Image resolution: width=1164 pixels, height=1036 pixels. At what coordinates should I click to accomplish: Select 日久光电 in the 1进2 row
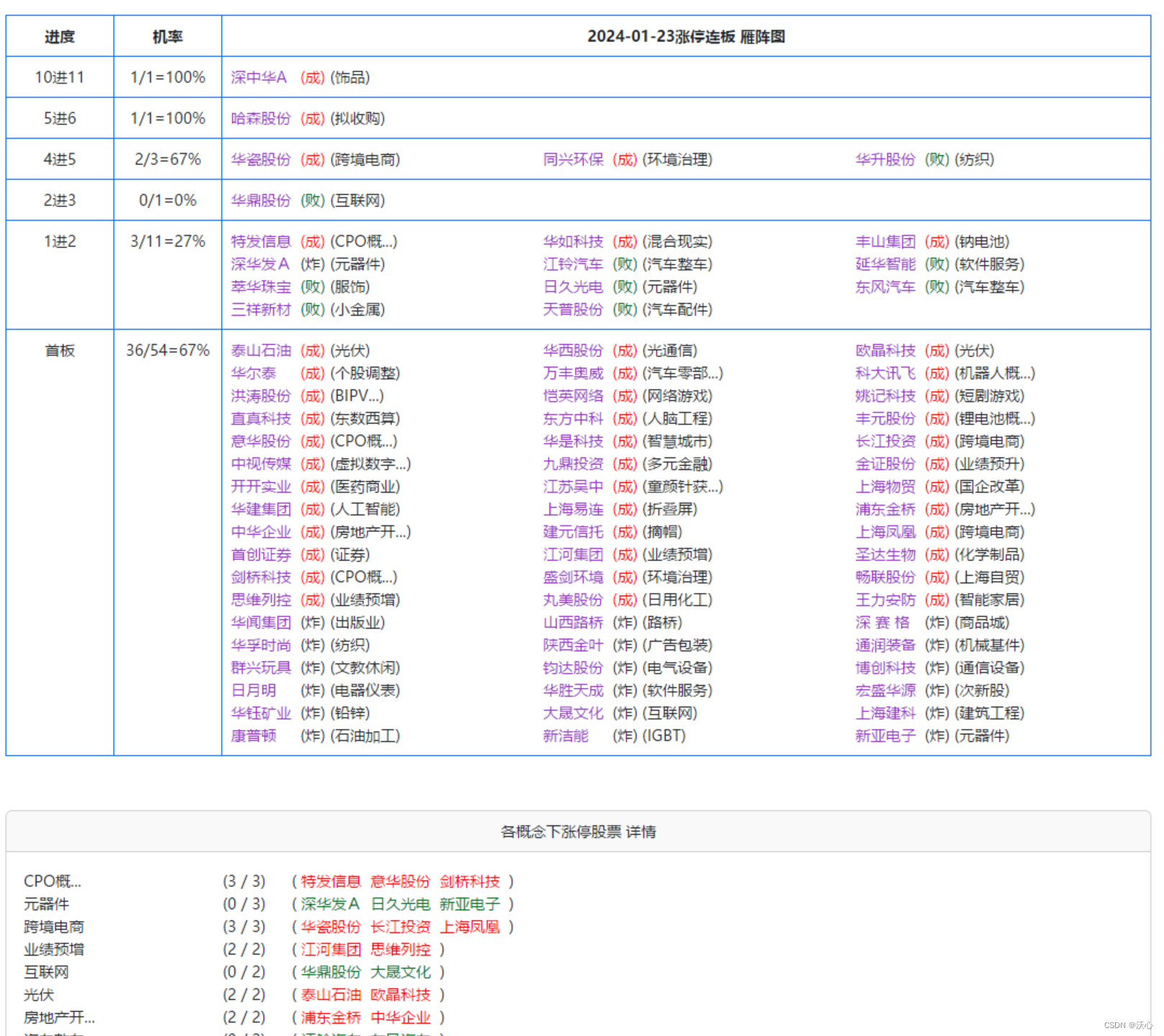[x=573, y=287]
